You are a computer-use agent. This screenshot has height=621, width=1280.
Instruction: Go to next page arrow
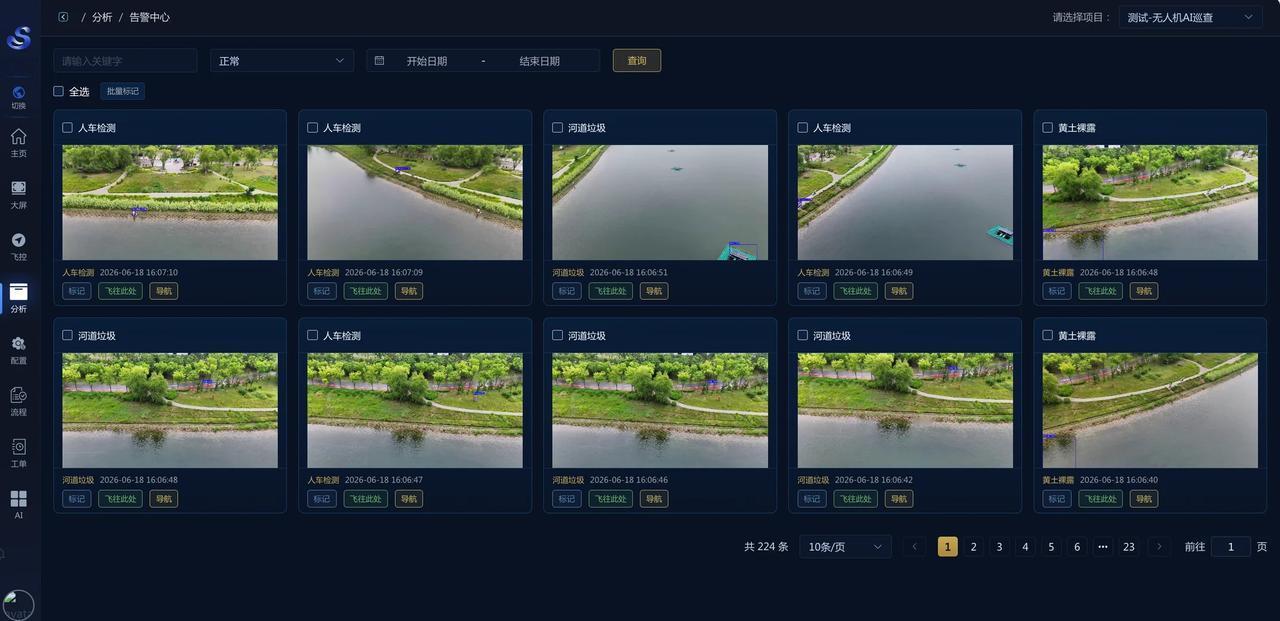point(1159,547)
